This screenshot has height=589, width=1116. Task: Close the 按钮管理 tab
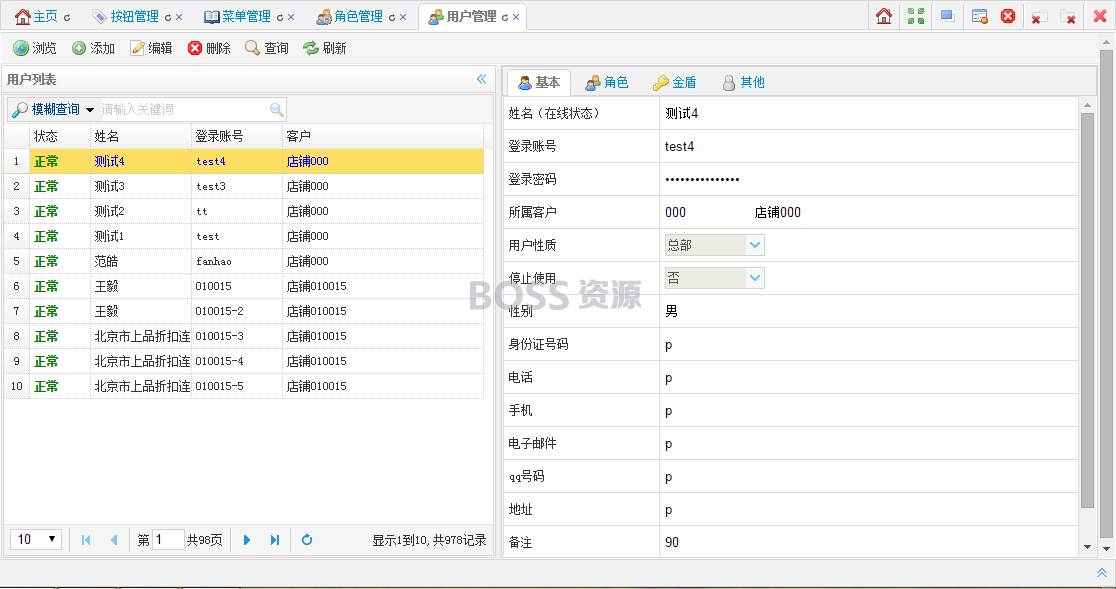coord(179,17)
